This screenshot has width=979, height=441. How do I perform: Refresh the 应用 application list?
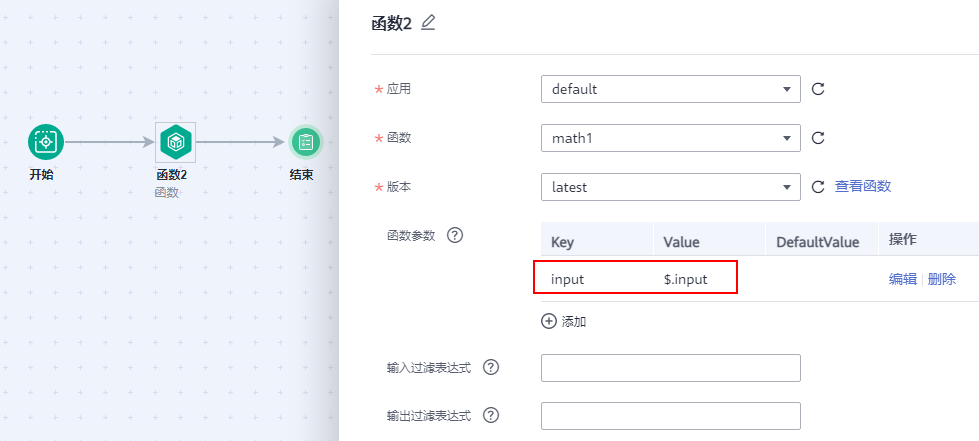(818, 89)
